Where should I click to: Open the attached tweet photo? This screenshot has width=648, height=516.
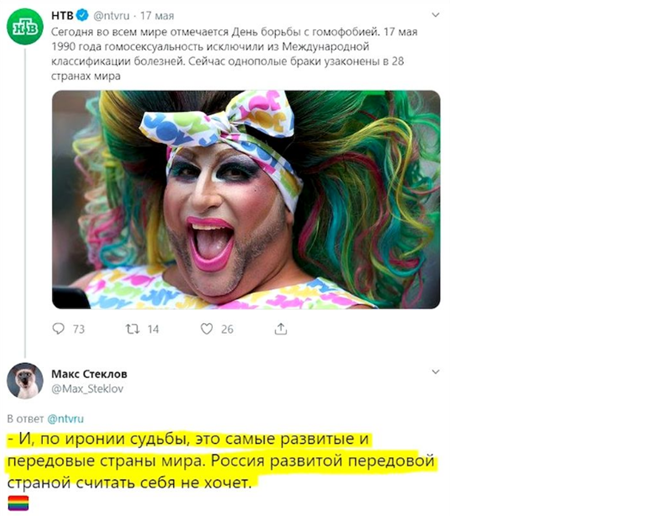(x=246, y=200)
